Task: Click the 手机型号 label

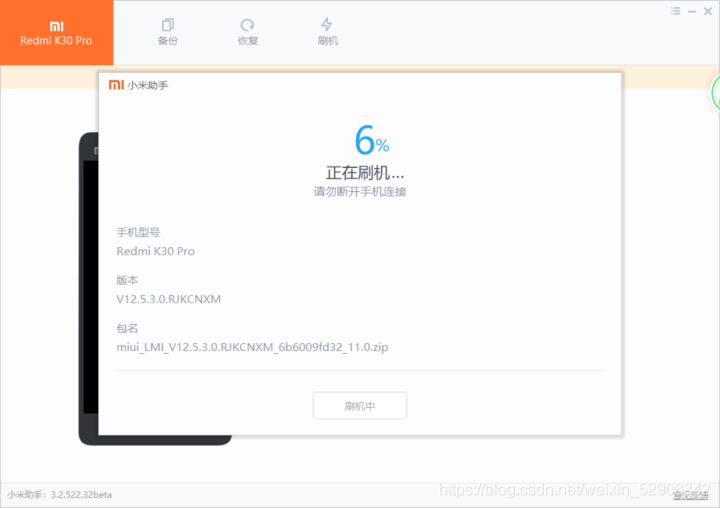Action: (138, 232)
